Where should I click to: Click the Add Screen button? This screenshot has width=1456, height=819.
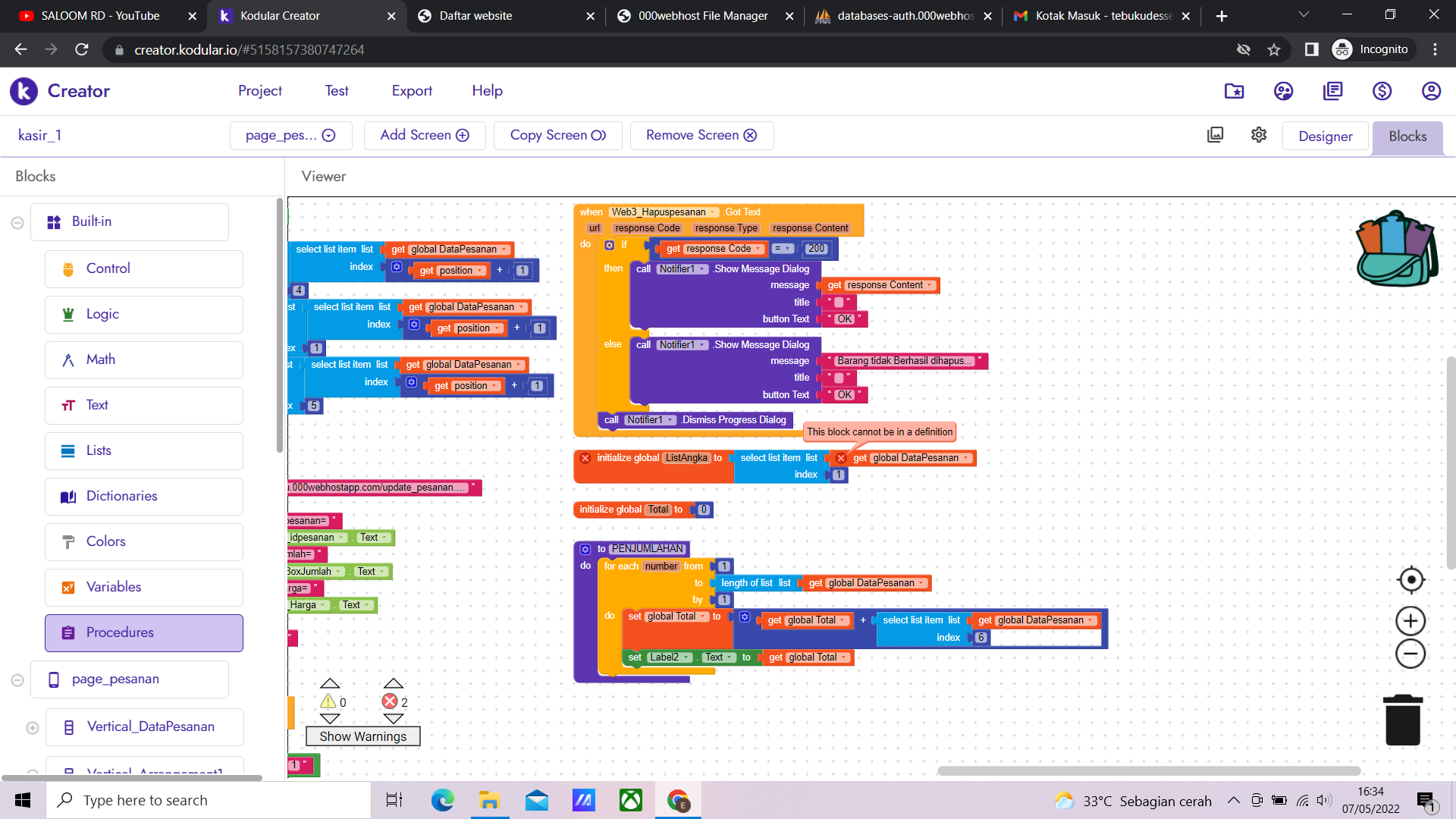tap(424, 135)
